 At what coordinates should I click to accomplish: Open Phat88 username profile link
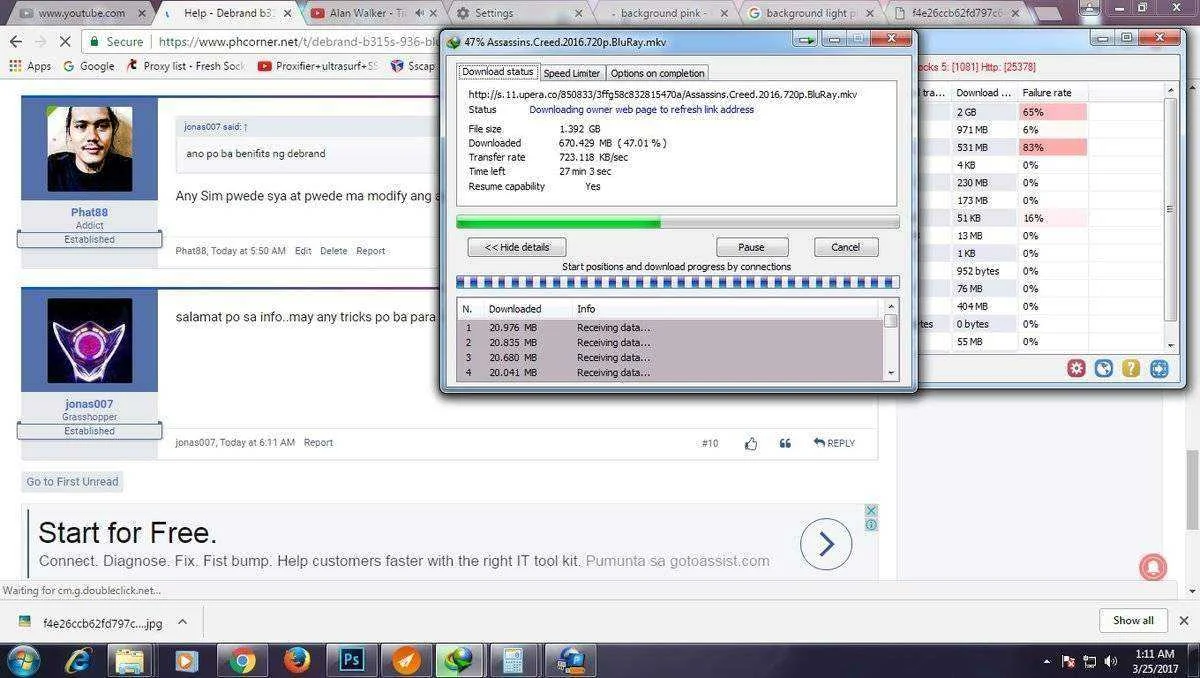(90, 212)
